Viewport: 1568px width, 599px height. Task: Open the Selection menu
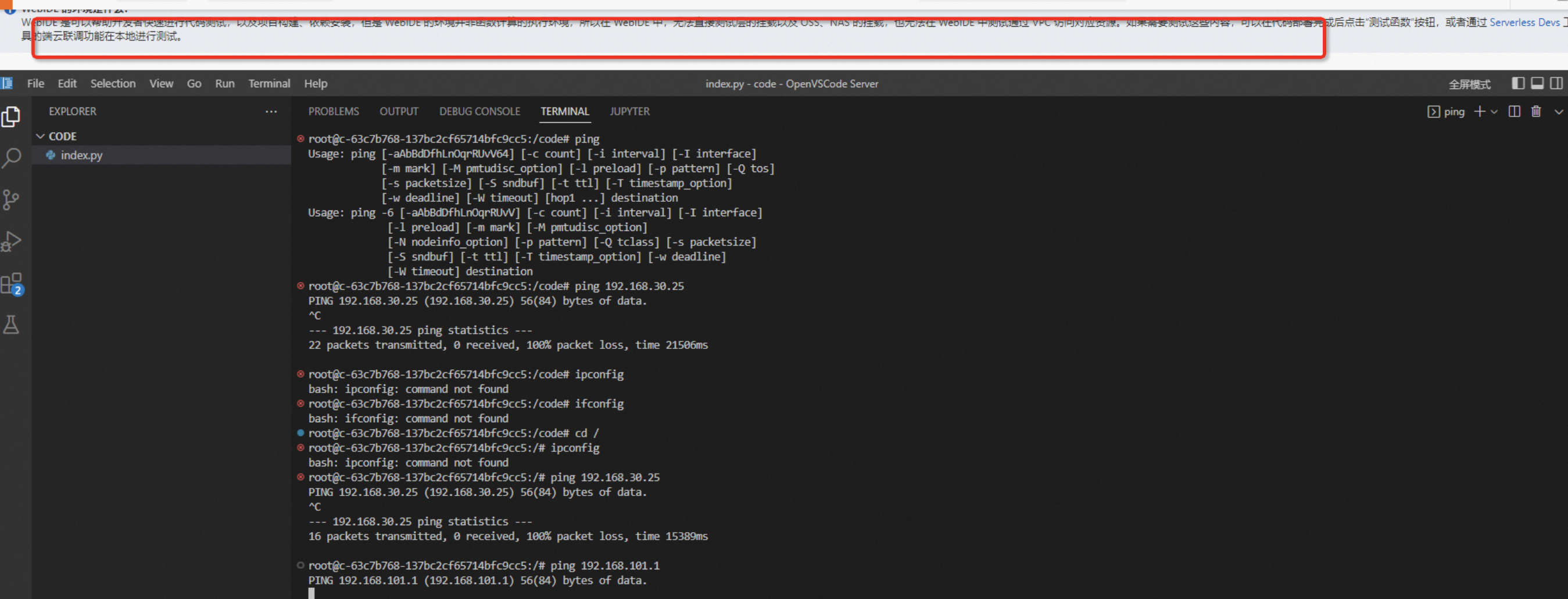coord(113,84)
